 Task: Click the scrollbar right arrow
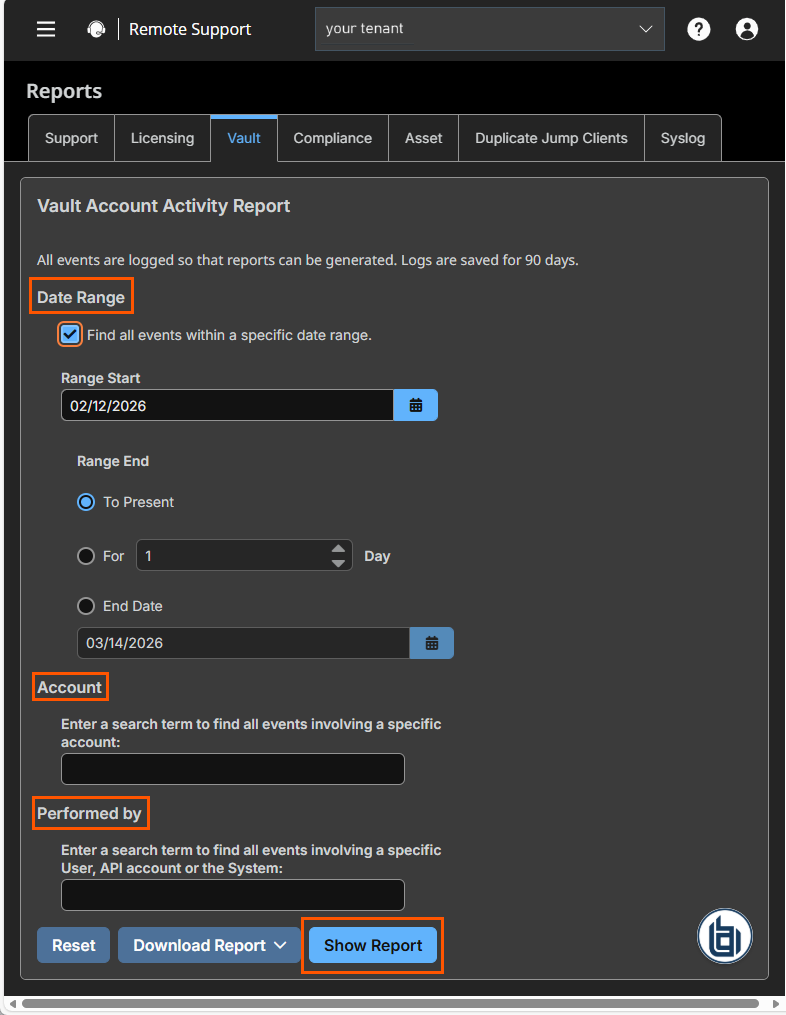[x=776, y=1004]
